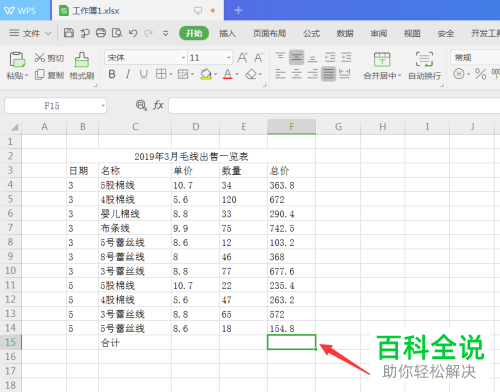500x392 pixels.
Task: Align text to top of cell
Action: tap(280, 57)
